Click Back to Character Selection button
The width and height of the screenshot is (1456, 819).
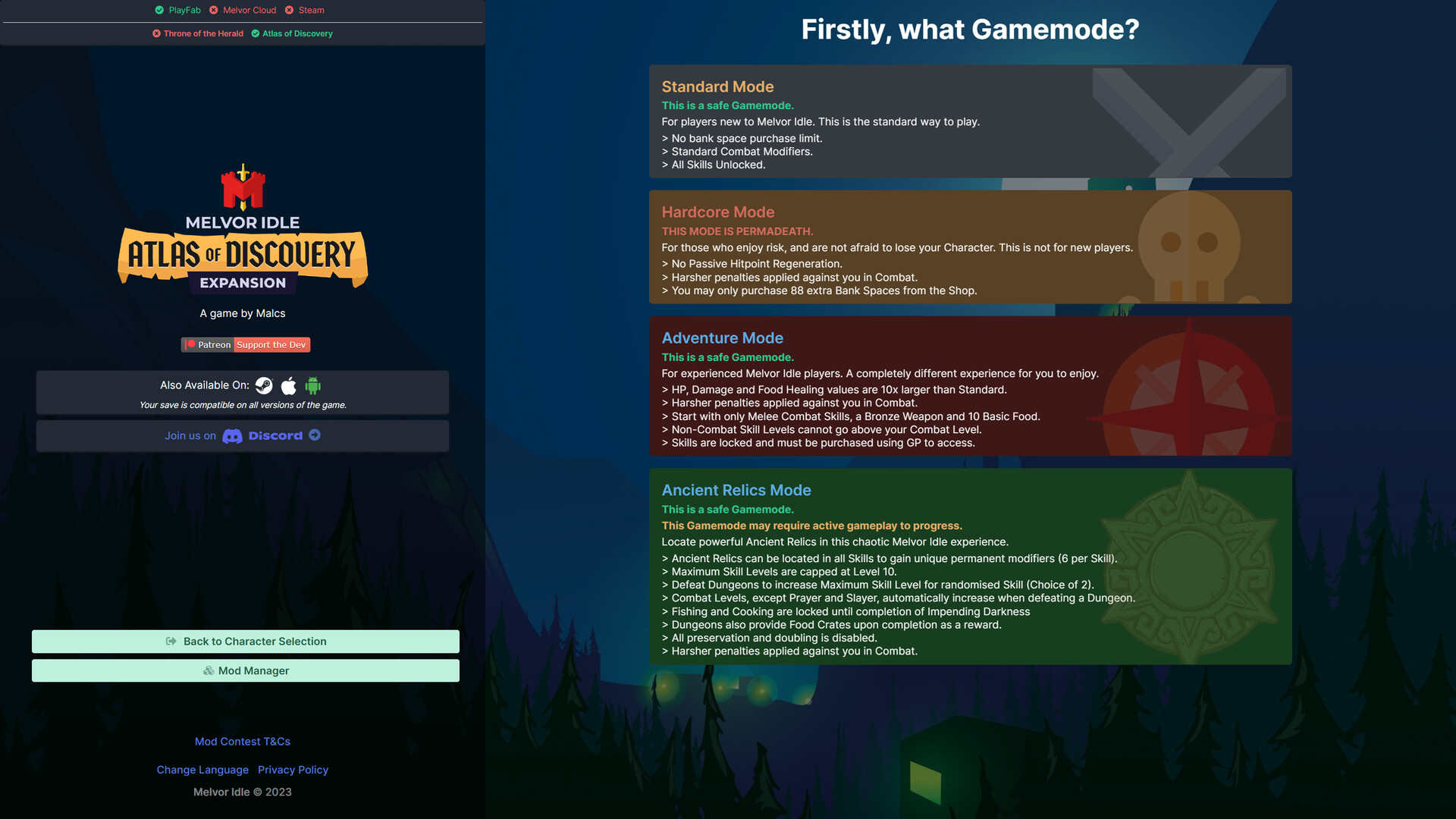coord(245,641)
